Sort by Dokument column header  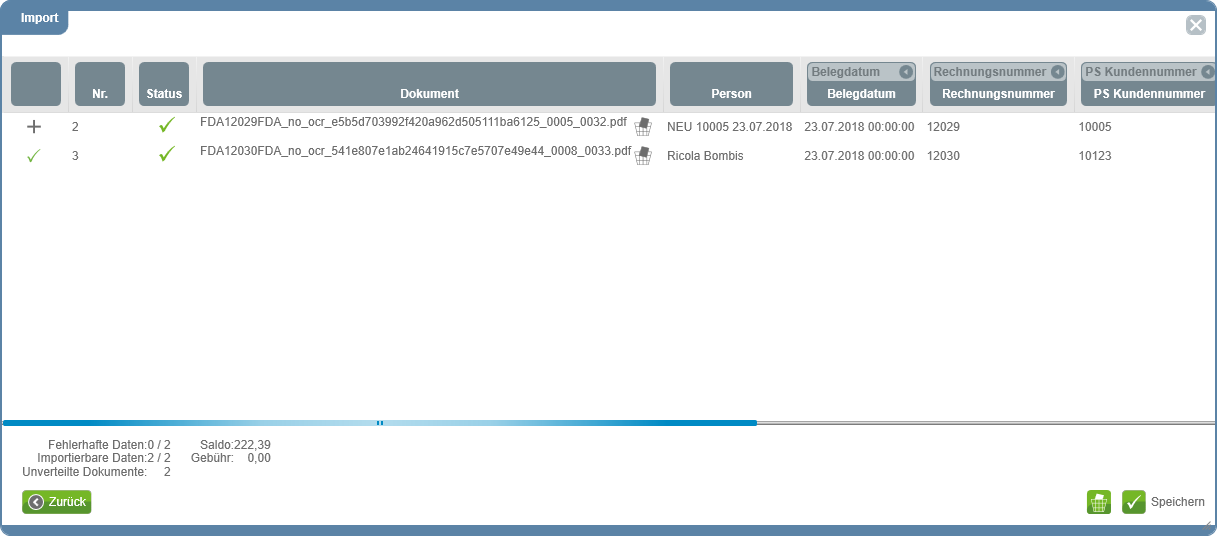(x=429, y=93)
